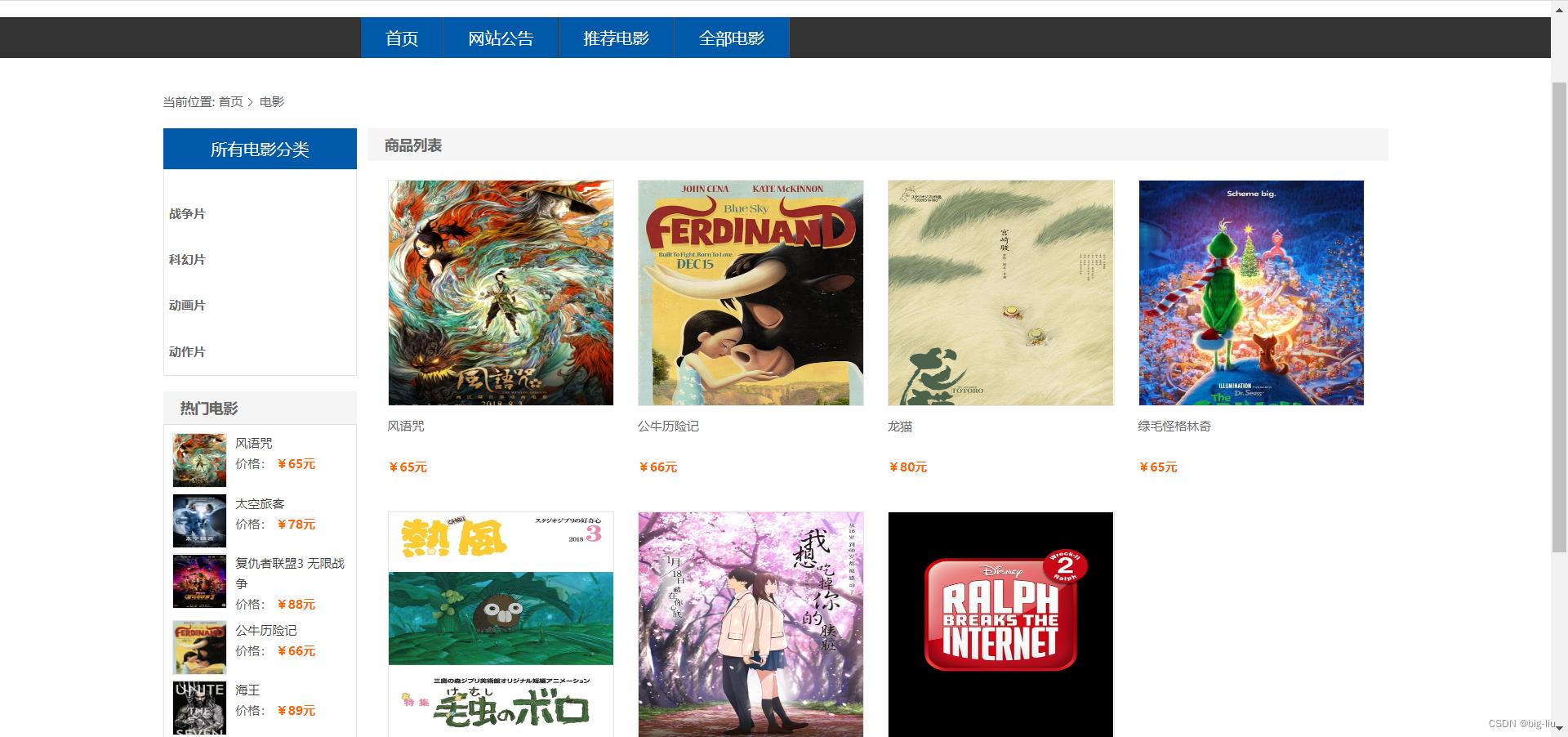The height and width of the screenshot is (737, 1568).
Task: Click the 海王 title in hot movies list
Action: (x=247, y=690)
